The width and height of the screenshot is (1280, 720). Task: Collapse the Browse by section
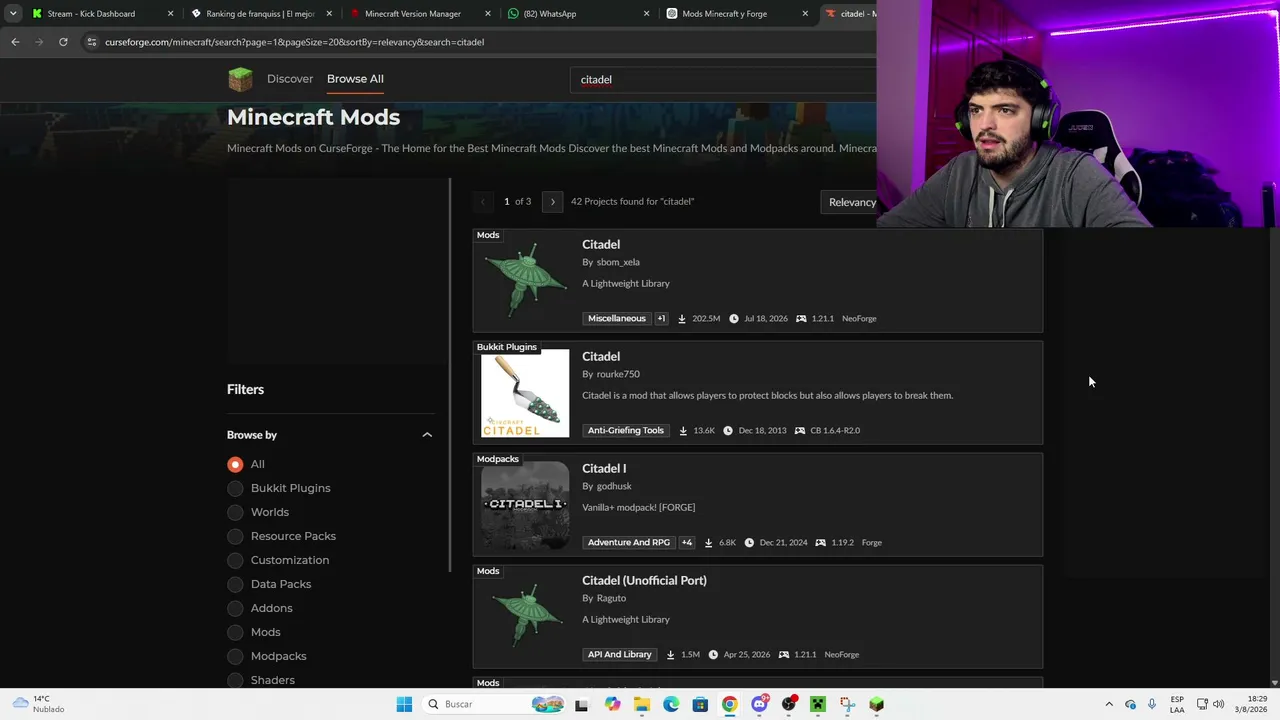click(x=427, y=435)
